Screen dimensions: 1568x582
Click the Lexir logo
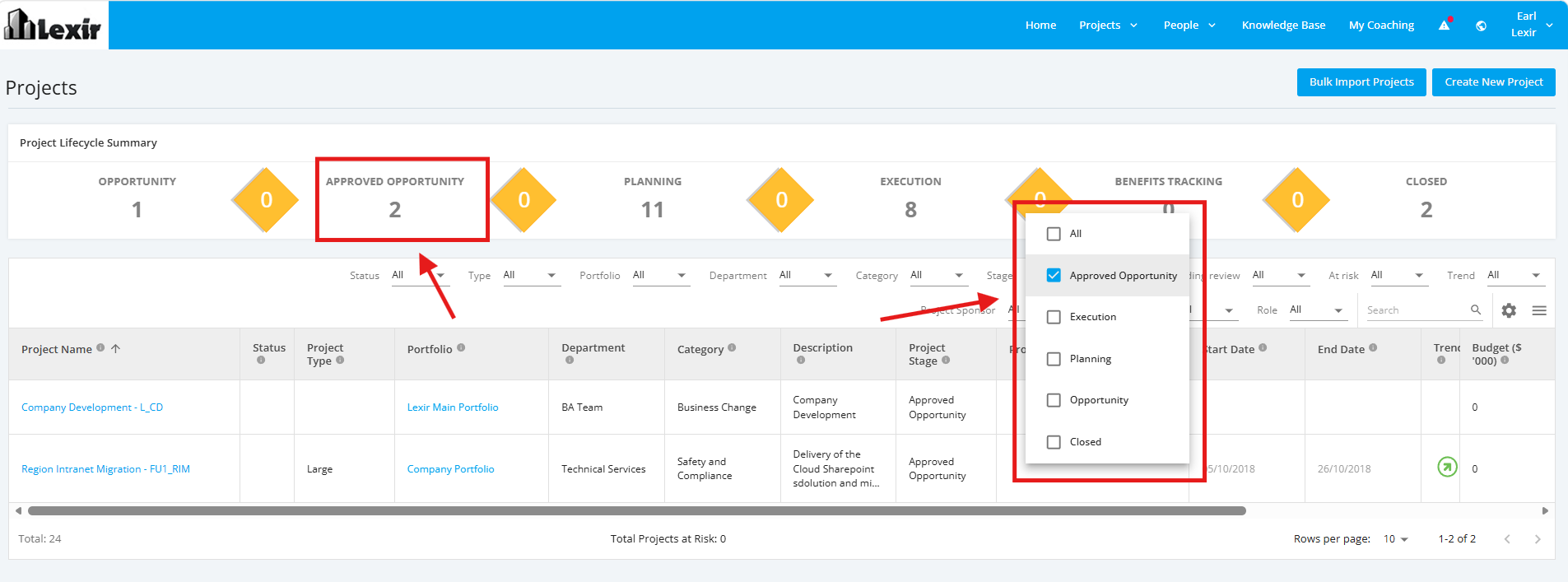coord(54,25)
